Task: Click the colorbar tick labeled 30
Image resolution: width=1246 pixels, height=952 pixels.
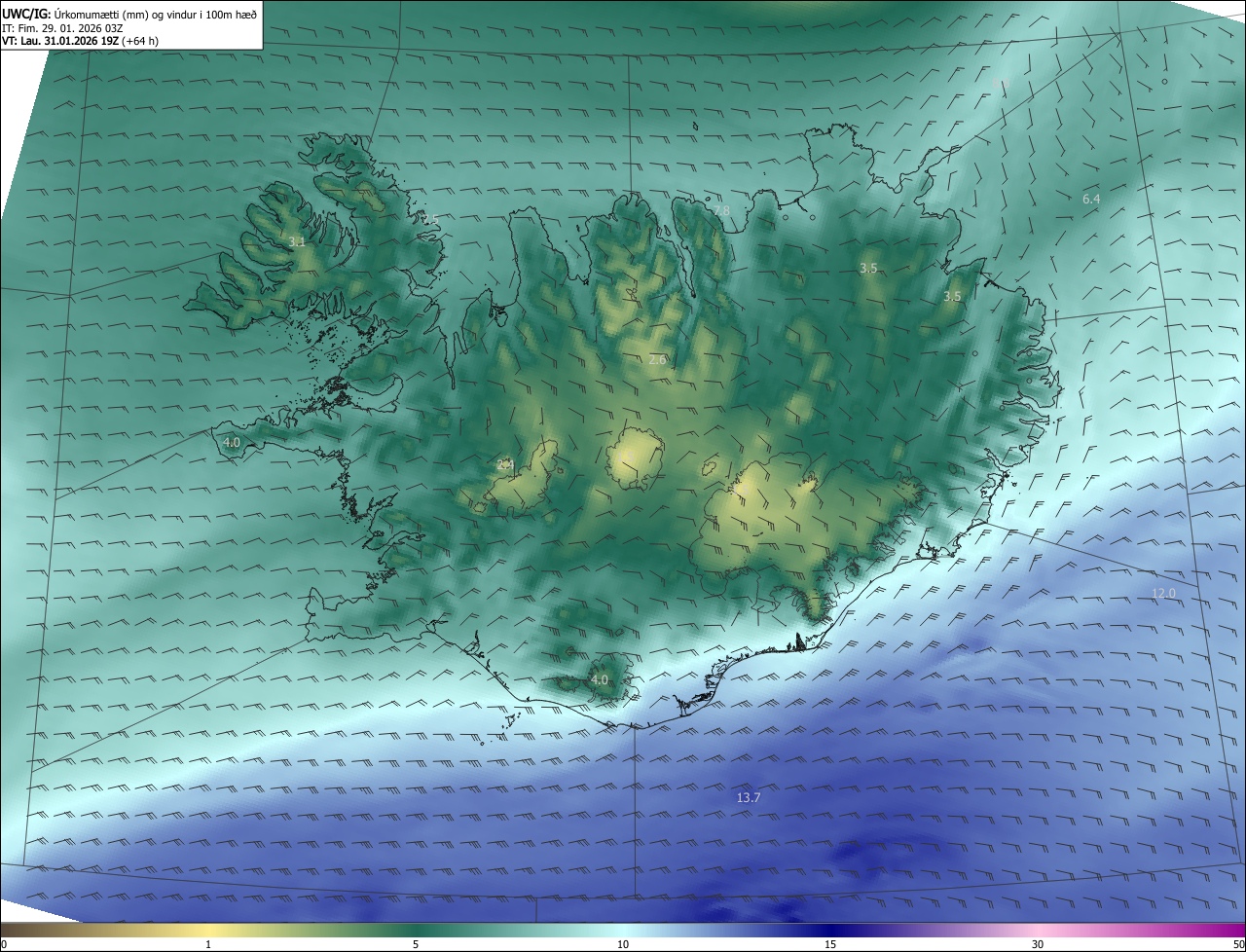Action: pos(1038,944)
